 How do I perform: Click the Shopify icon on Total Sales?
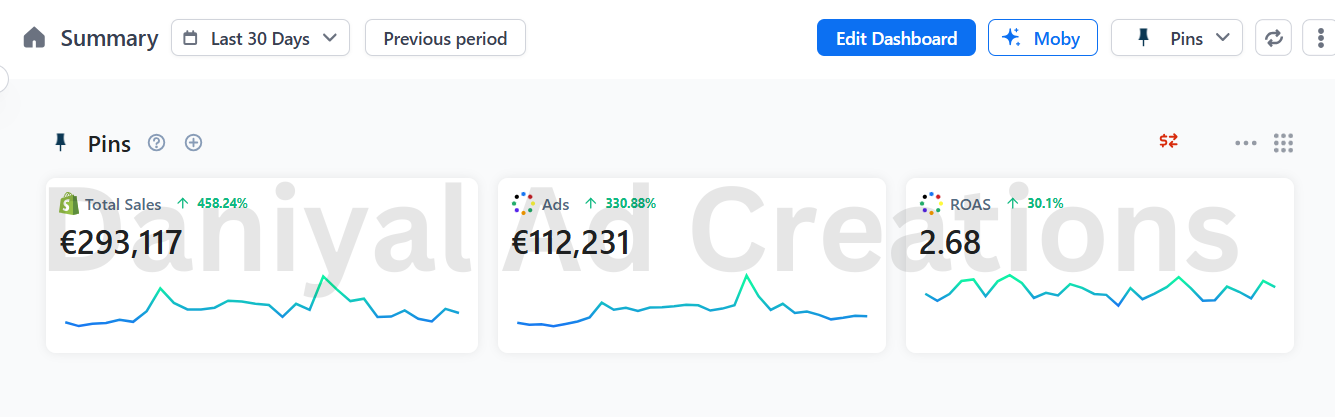coord(69,204)
